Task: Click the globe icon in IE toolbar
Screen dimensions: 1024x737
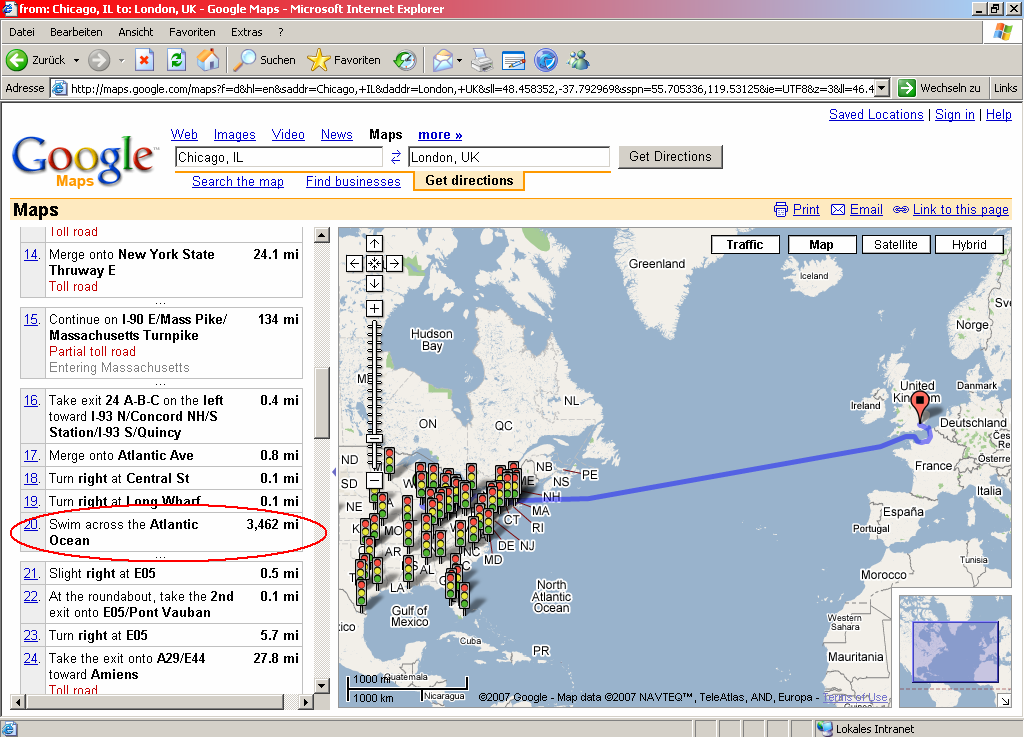Action: [545, 60]
